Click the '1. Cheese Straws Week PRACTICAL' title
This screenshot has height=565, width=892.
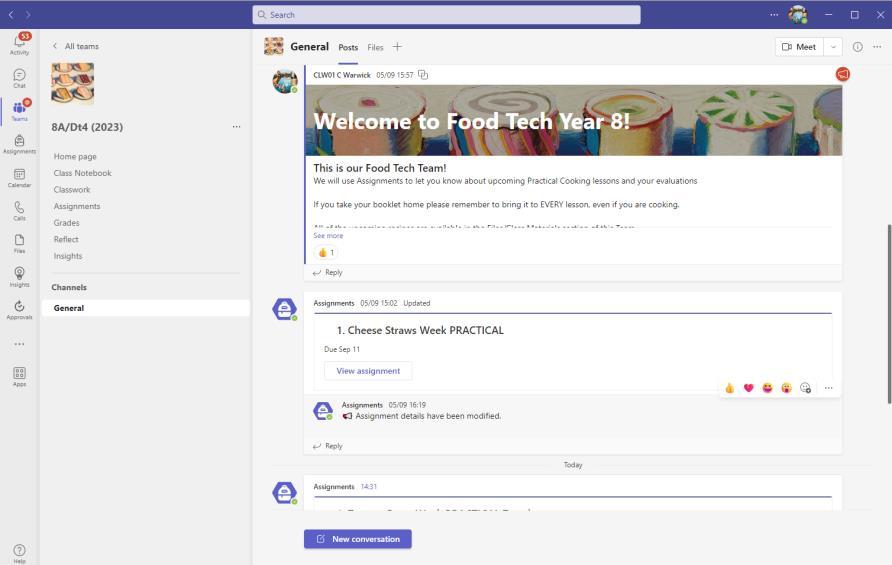click(420, 330)
